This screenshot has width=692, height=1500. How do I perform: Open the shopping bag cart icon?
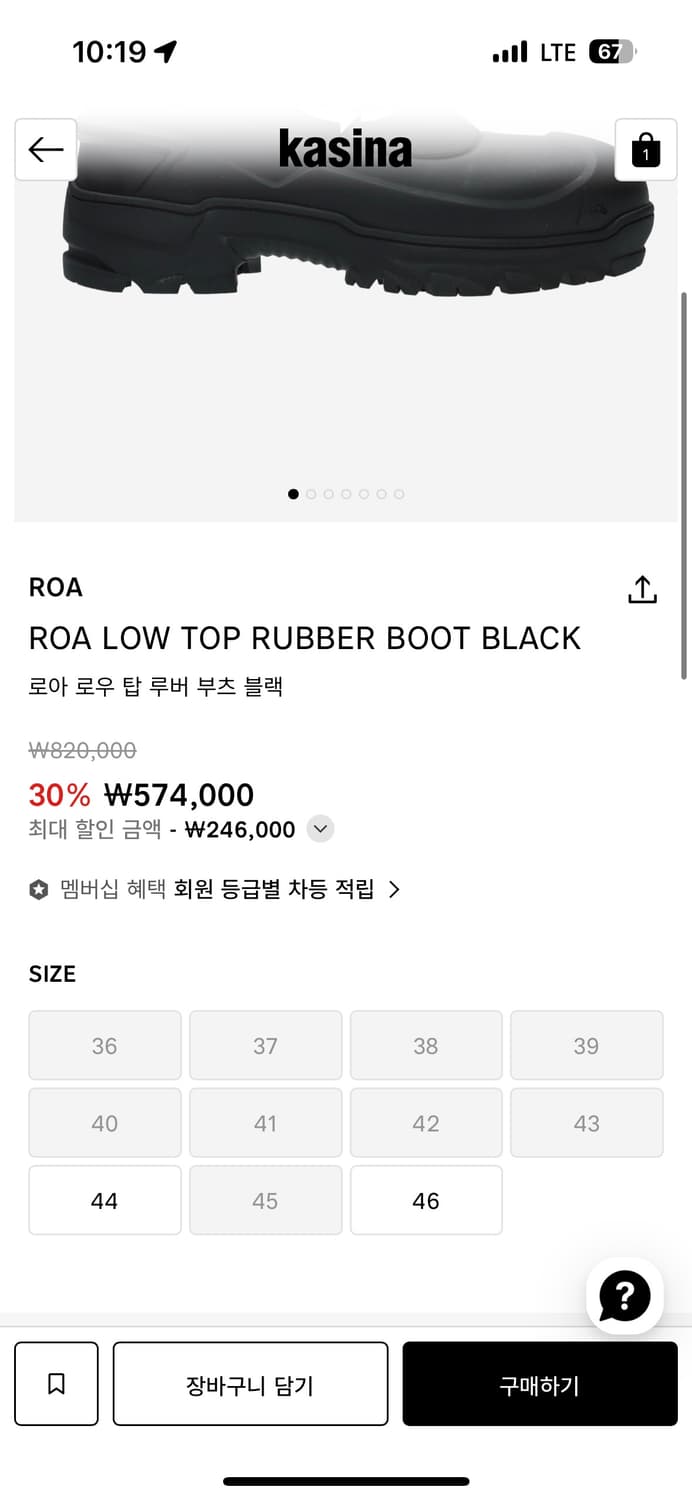click(645, 150)
